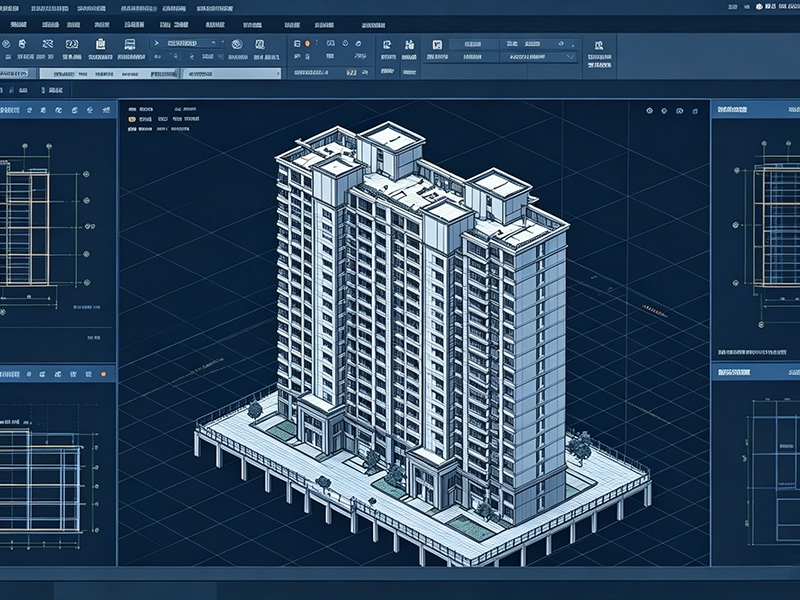Click the light-colored options bar field
The height and width of the screenshot is (600, 800).
(160, 73)
